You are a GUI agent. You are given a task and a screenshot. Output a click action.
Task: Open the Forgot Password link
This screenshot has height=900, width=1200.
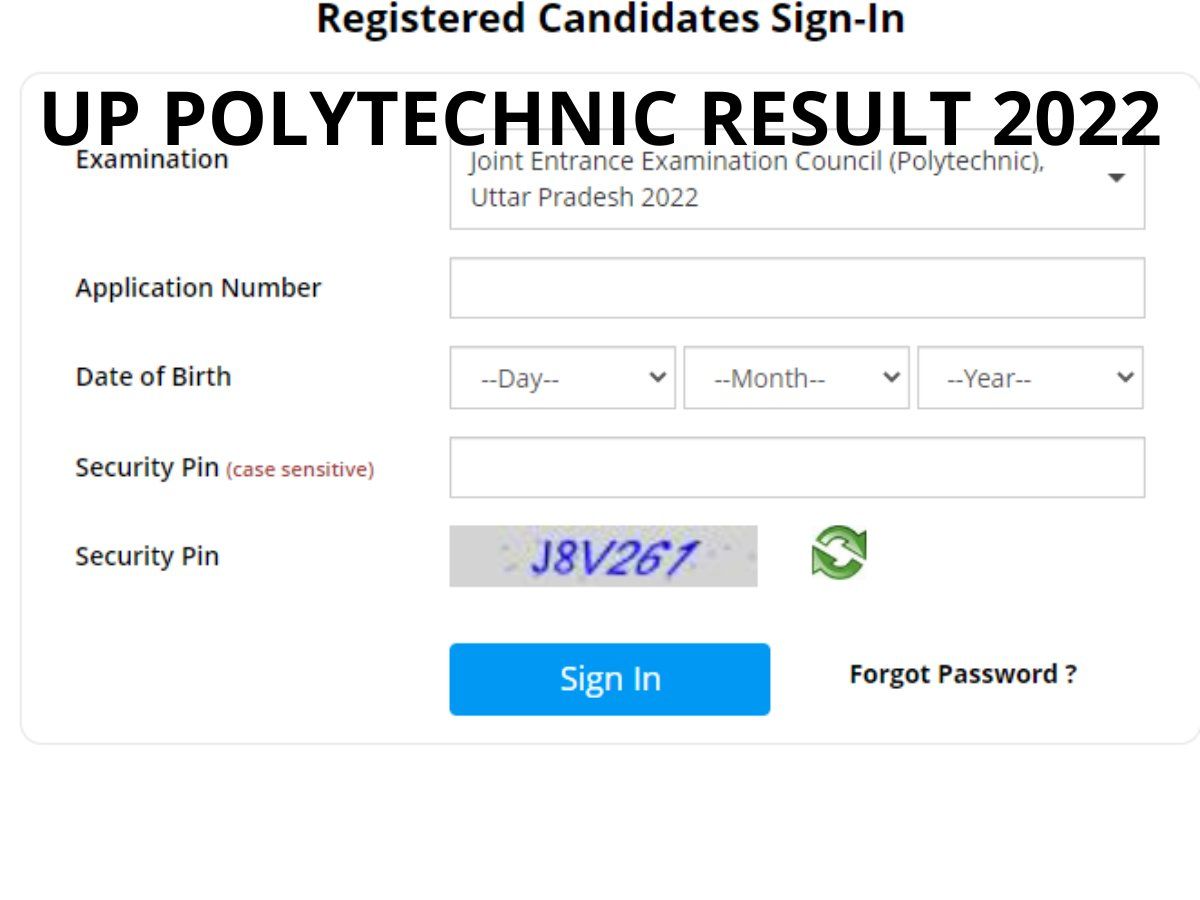tap(963, 673)
